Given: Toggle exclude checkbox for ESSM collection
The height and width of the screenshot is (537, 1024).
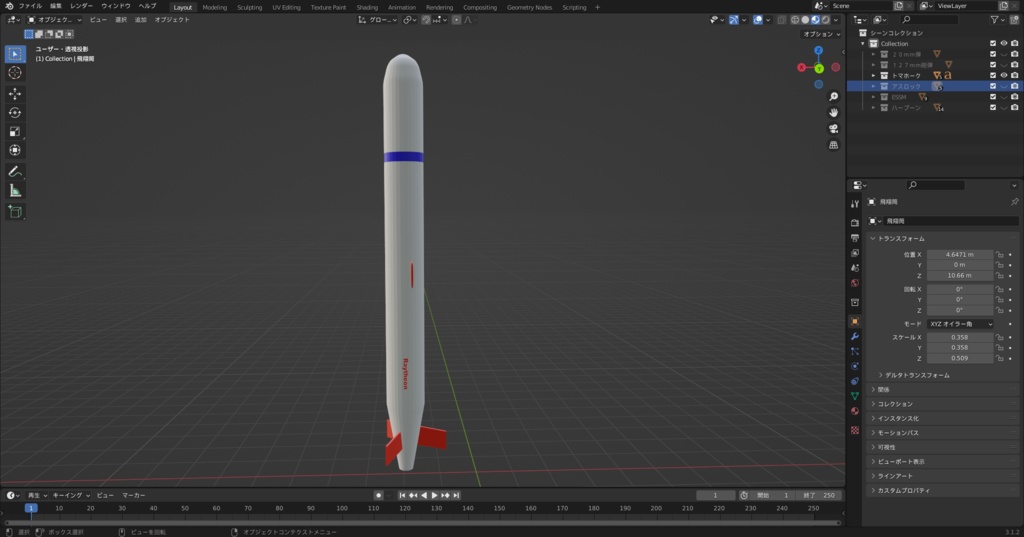Looking at the screenshot, I should pyautogui.click(x=993, y=97).
